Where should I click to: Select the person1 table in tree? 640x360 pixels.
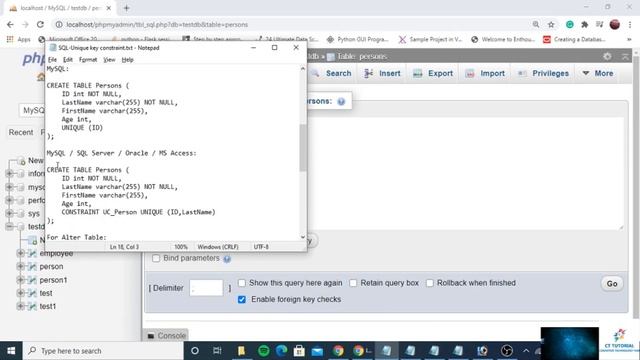click(x=53, y=280)
